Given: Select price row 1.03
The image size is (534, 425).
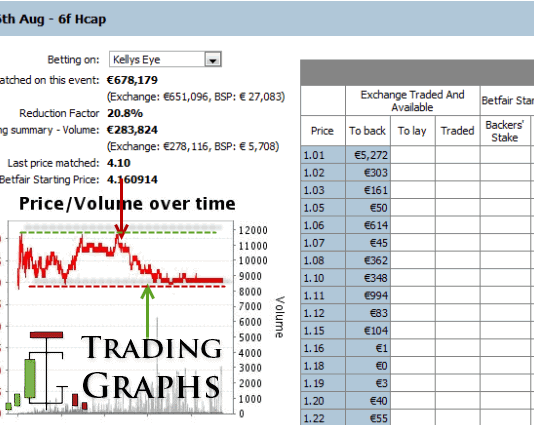Looking at the screenshot, I should (x=323, y=190).
